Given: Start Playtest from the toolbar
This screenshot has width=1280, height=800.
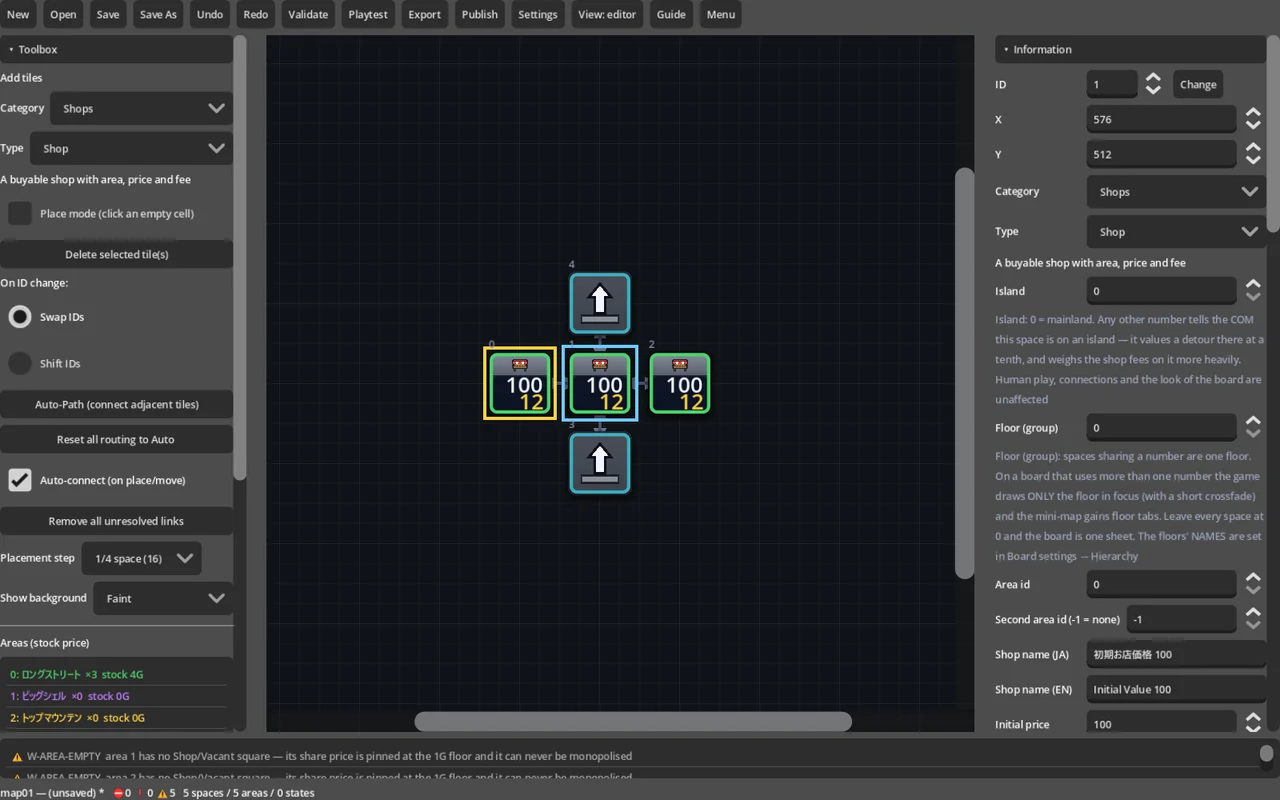Looking at the screenshot, I should click(368, 14).
